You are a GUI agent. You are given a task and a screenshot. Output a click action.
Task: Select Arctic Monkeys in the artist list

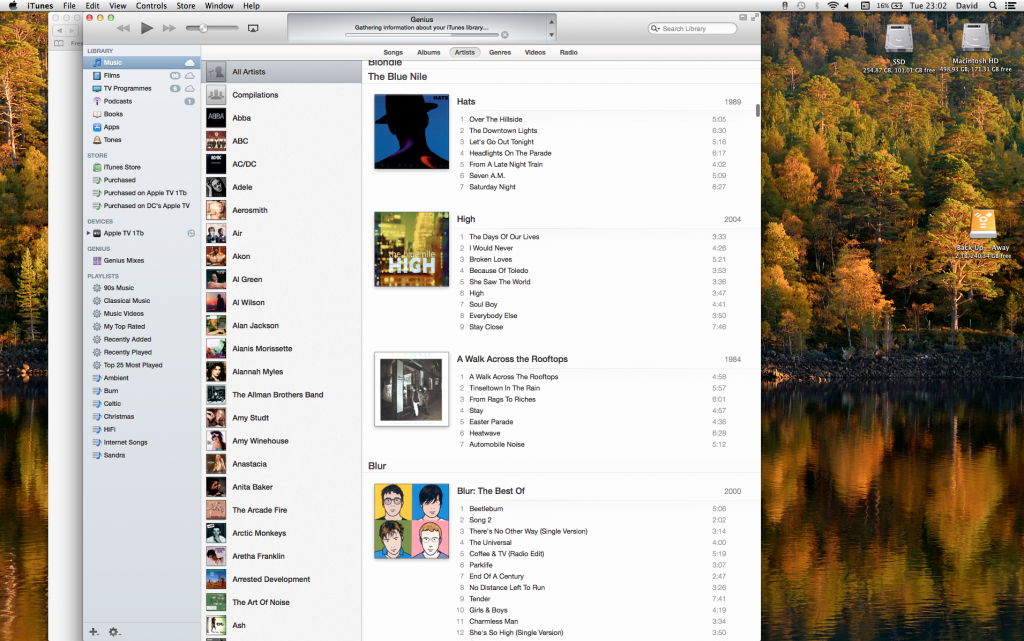coord(281,533)
